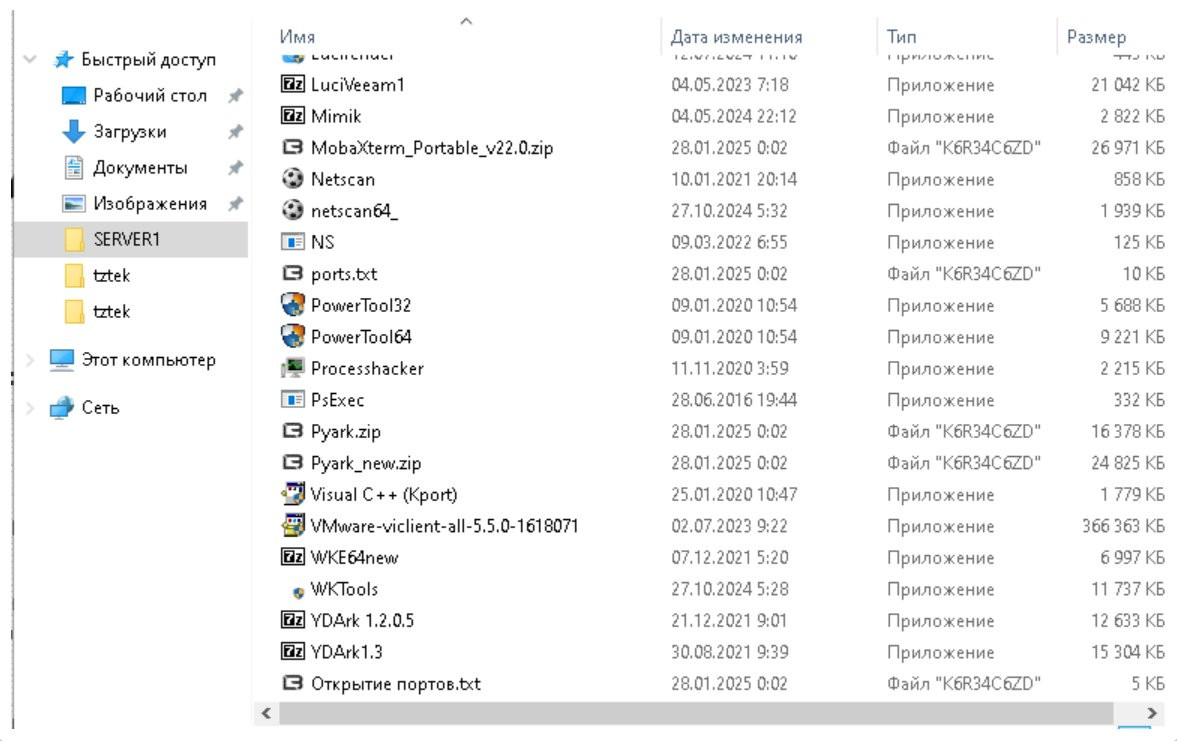Click the WKTools shield icon
Image resolution: width=1177 pixels, height=741 pixels.
[298, 592]
